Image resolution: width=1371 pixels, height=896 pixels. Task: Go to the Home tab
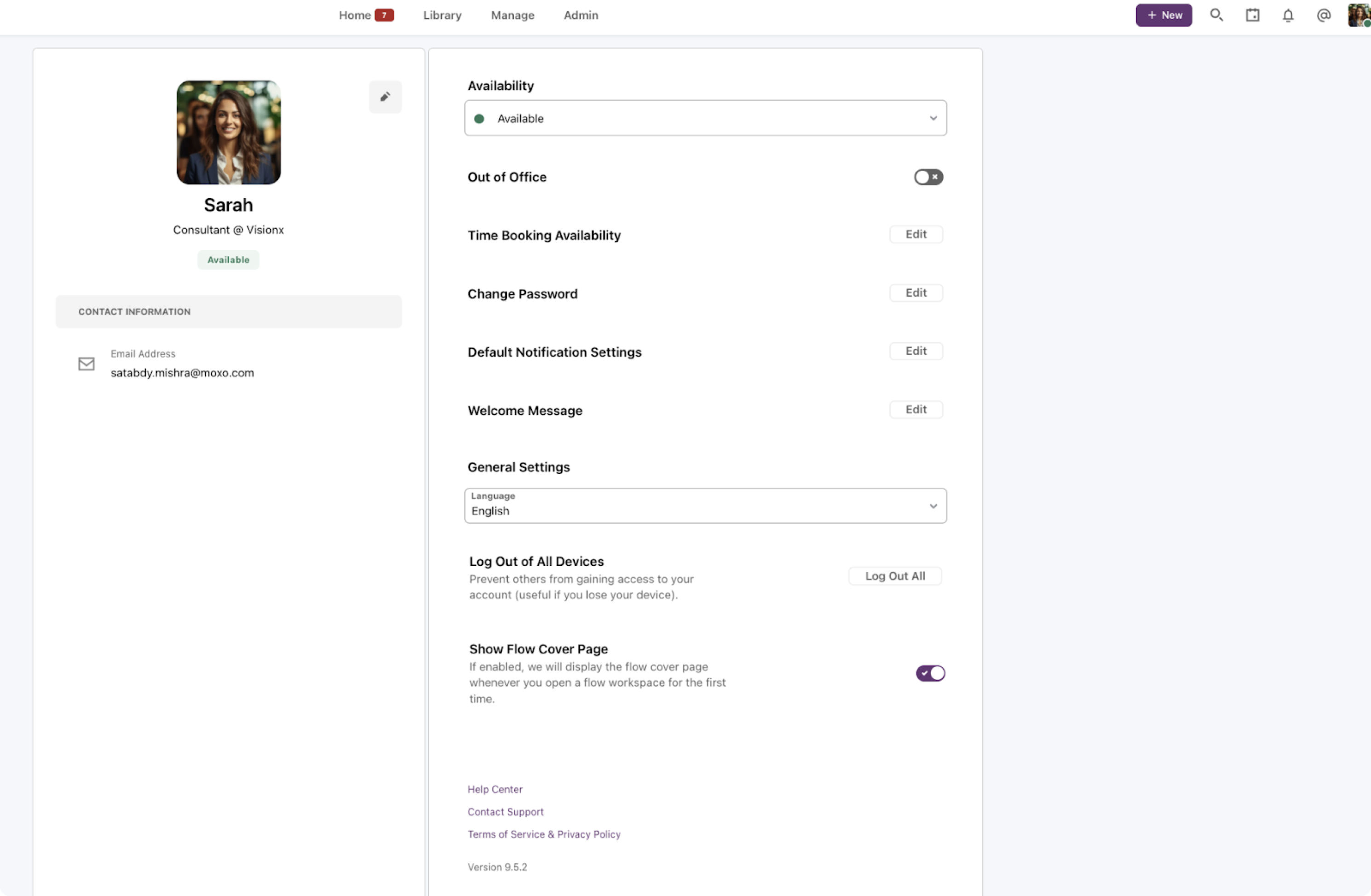(x=355, y=15)
